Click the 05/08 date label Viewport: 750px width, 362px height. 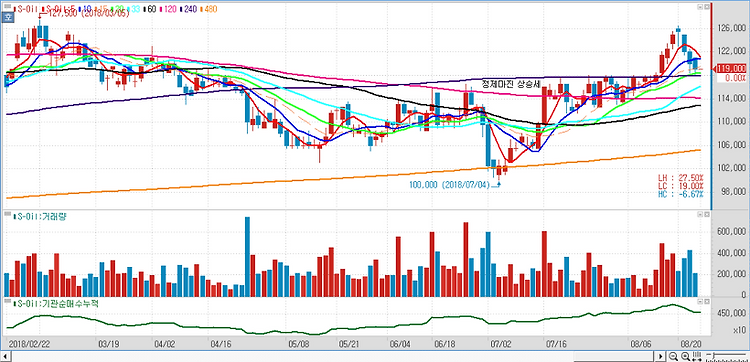click(299, 344)
